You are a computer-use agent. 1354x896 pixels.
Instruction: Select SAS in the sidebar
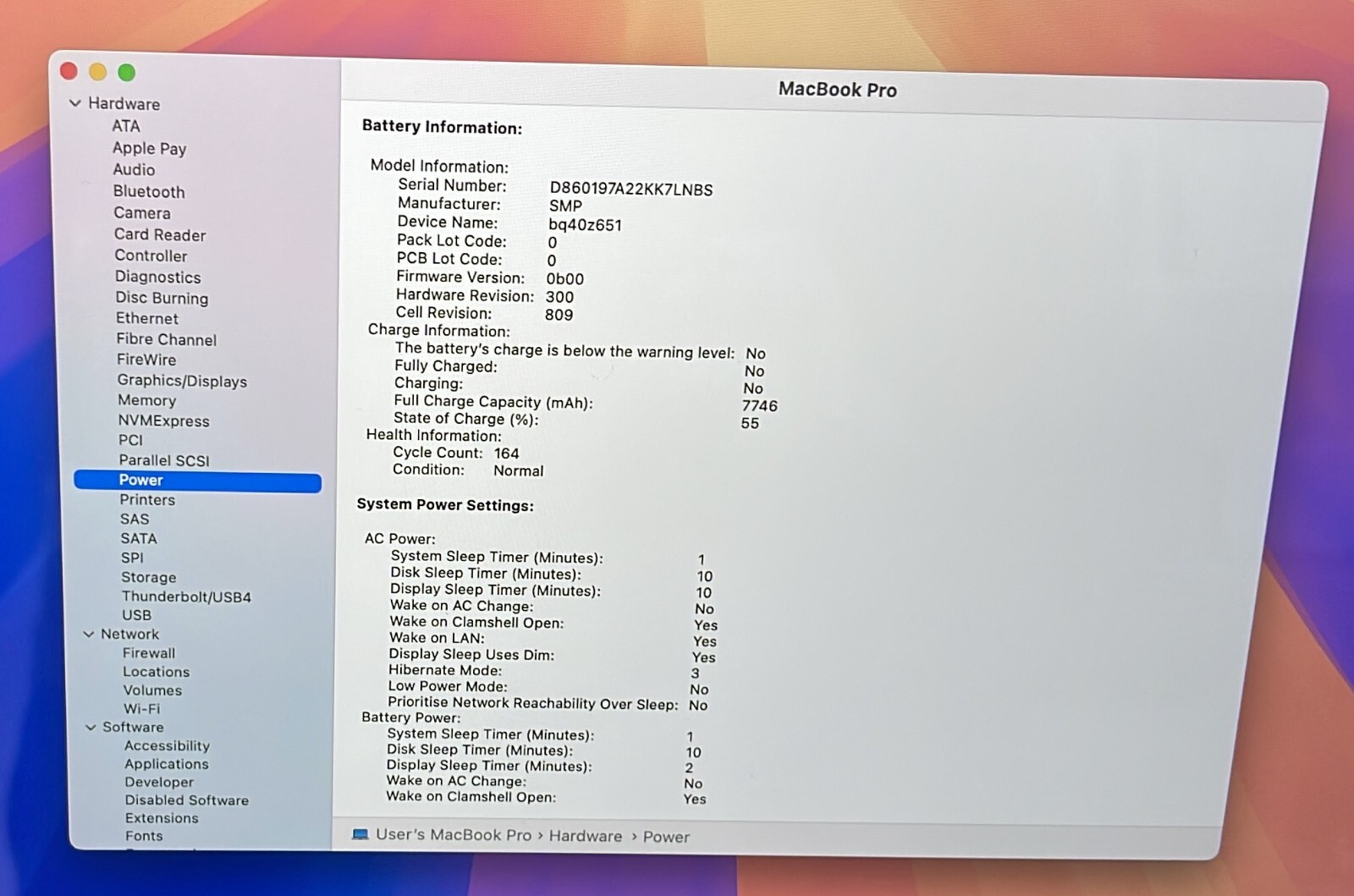click(135, 519)
